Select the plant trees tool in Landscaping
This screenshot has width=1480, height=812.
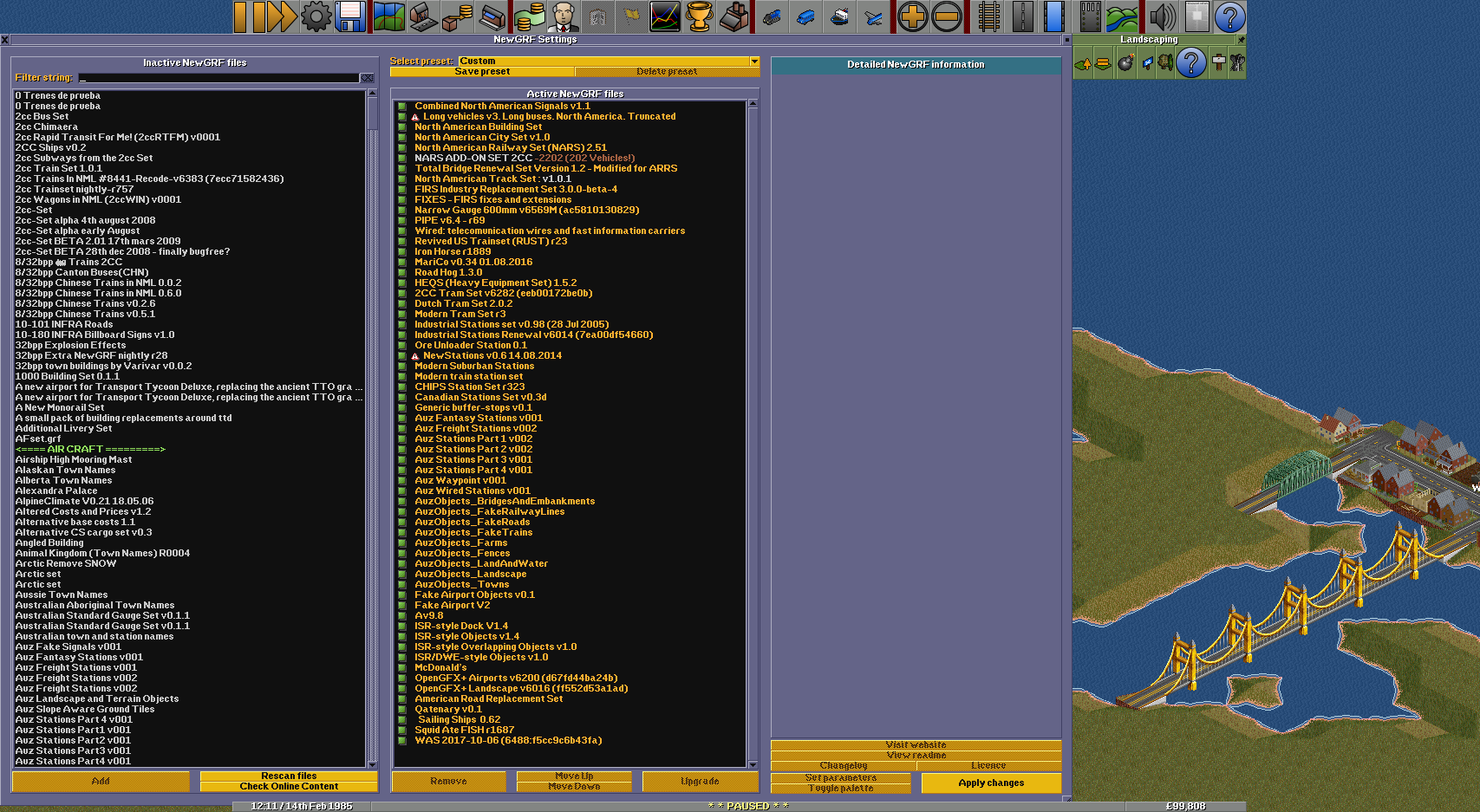pos(1165,62)
